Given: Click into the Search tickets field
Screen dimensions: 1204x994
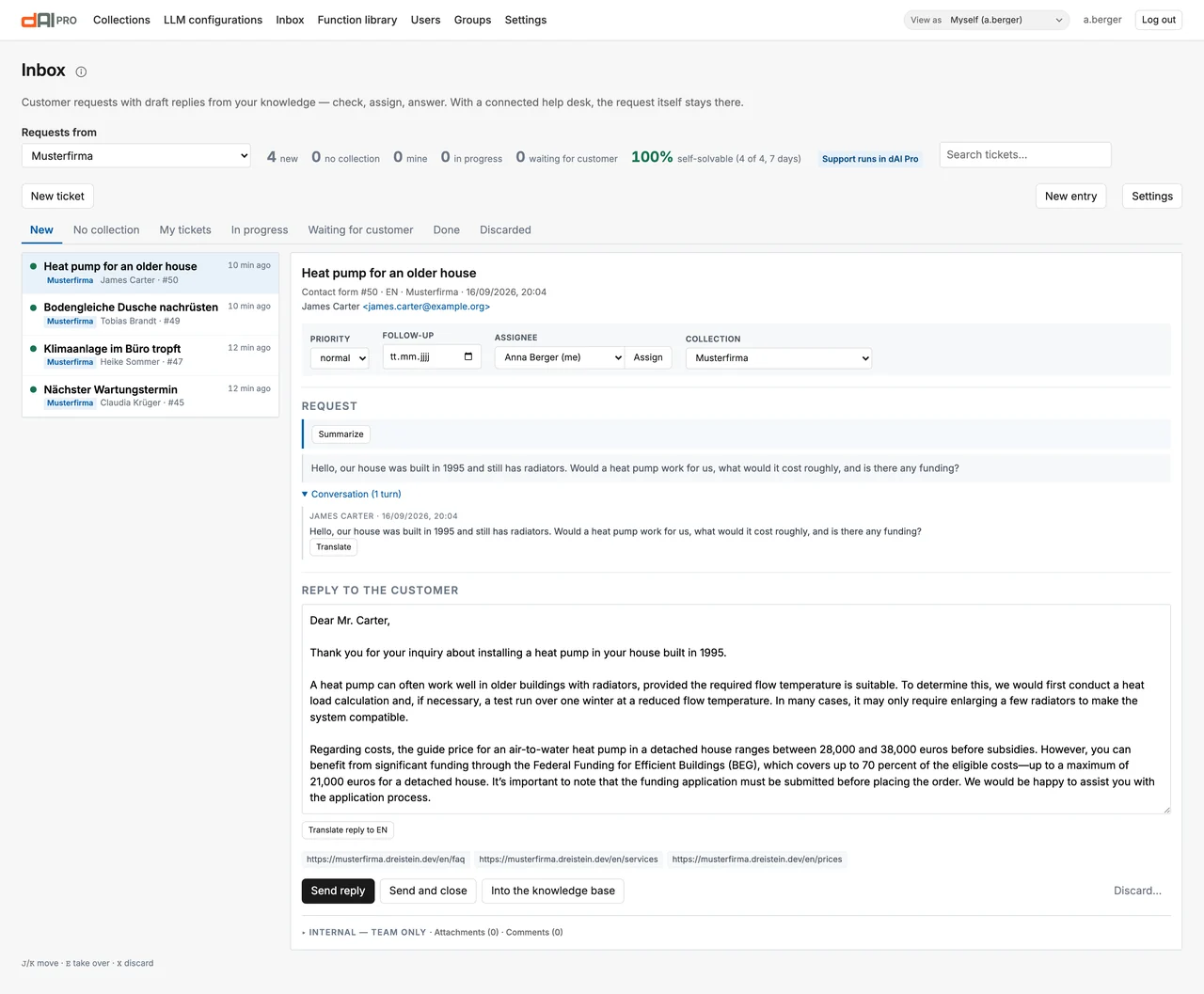Looking at the screenshot, I should click(1025, 155).
